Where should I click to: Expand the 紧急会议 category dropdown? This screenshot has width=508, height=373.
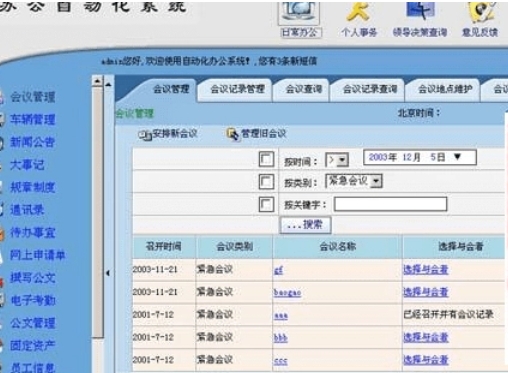pyautogui.click(x=376, y=181)
